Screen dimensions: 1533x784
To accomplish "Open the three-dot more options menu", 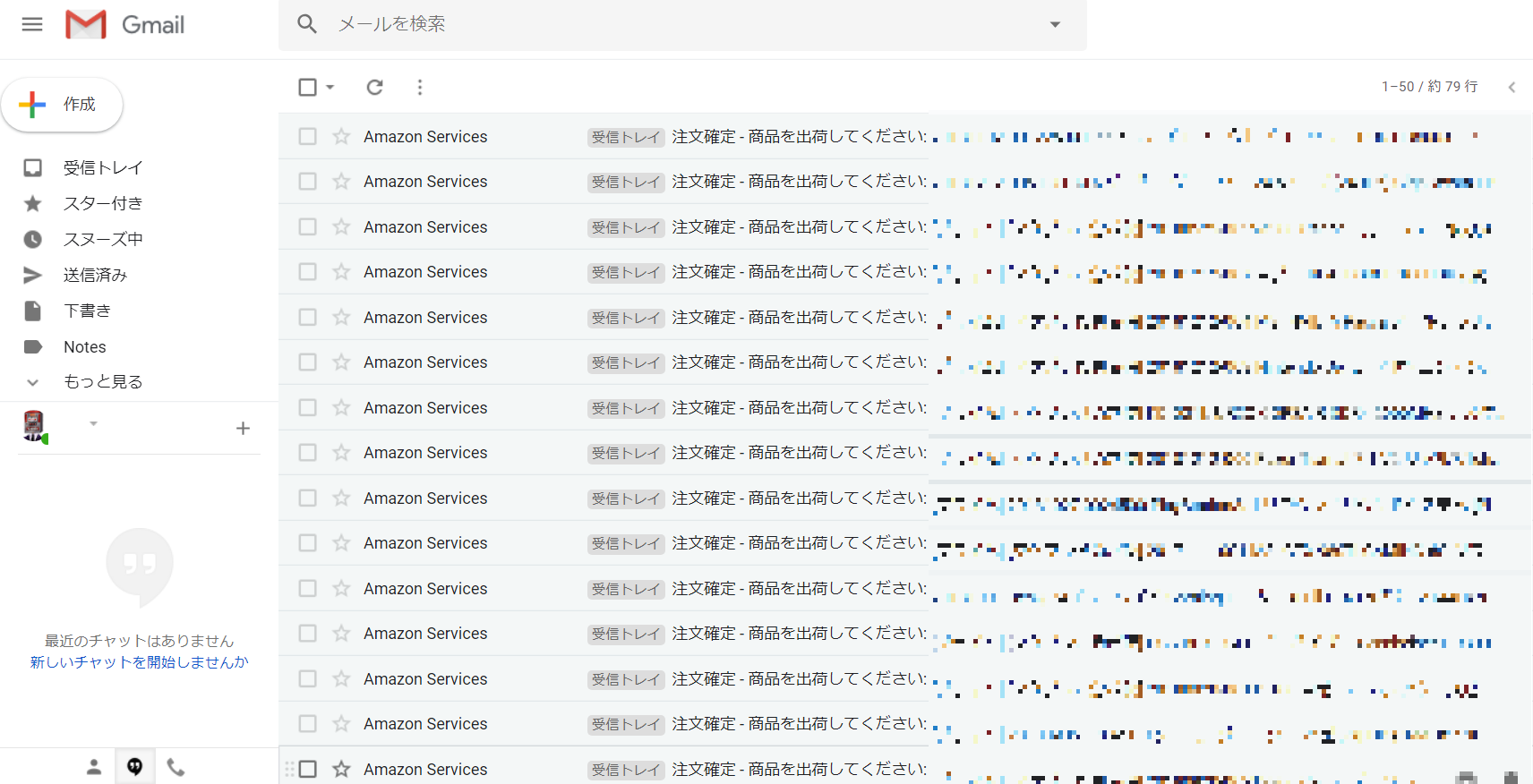I will pyautogui.click(x=420, y=87).
